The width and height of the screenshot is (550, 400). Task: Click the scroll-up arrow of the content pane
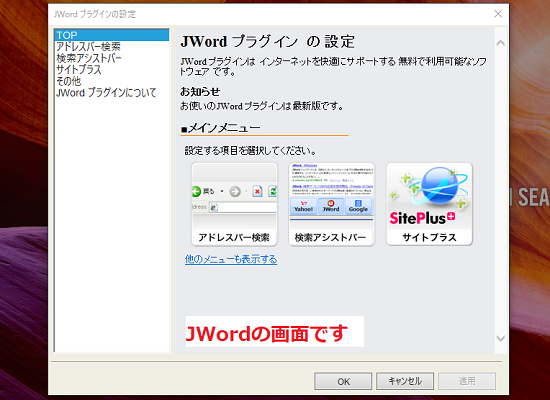pyautogui.click(x=501, y=43)
